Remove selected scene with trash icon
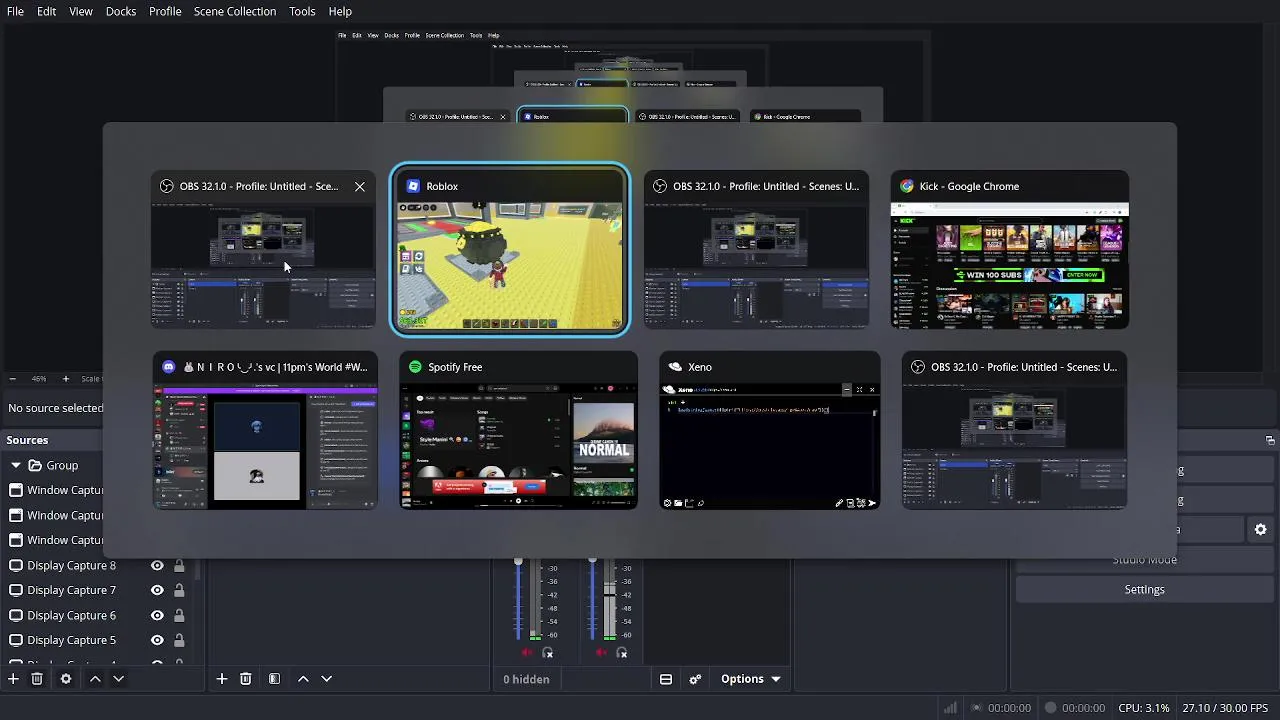The image size is (1280, 720). point(245,679)
